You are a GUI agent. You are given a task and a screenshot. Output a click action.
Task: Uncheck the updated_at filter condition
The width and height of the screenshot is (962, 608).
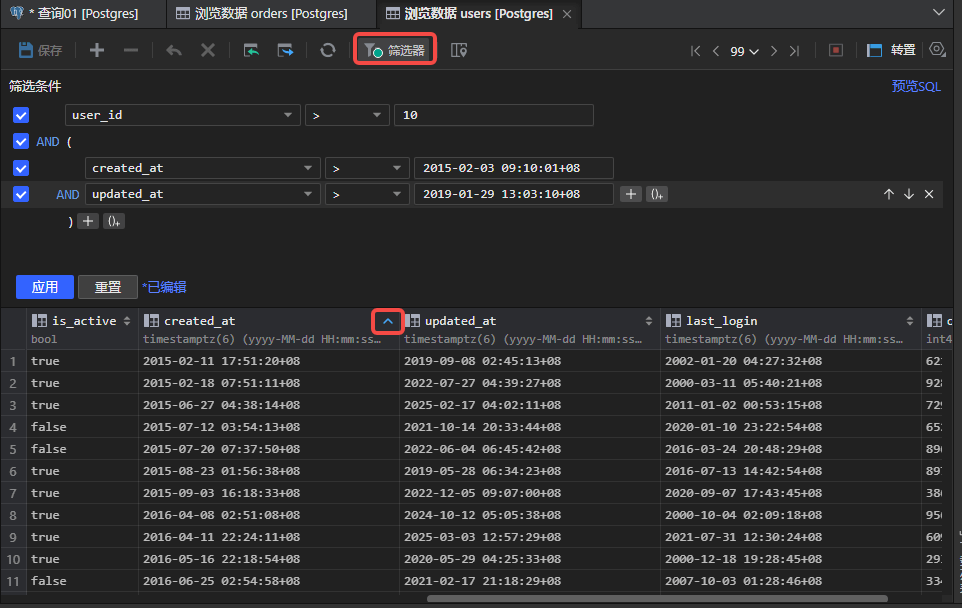click(x=21, y=194)
